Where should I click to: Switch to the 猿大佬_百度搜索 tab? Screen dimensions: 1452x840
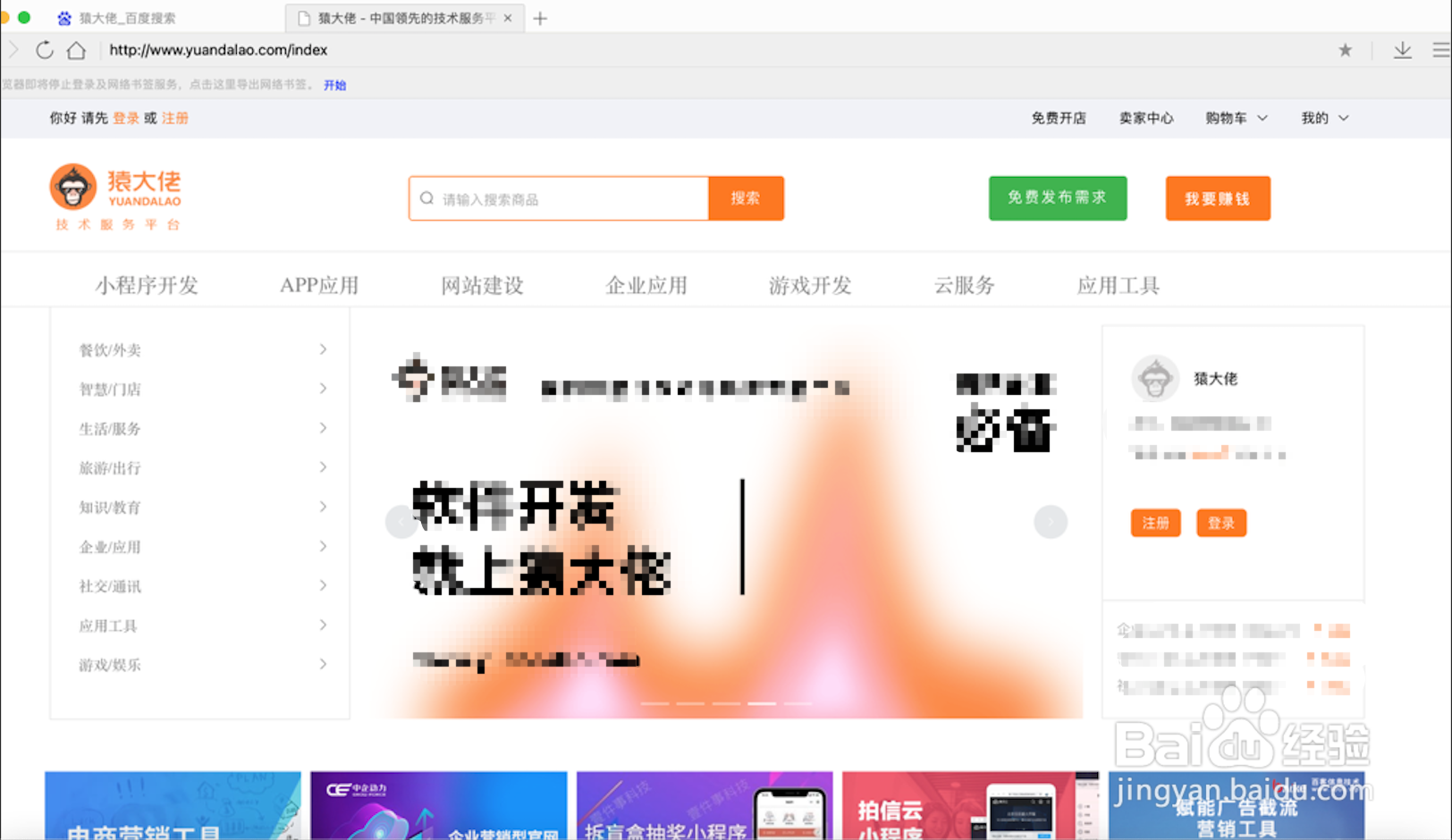click(x=125, y=17)
